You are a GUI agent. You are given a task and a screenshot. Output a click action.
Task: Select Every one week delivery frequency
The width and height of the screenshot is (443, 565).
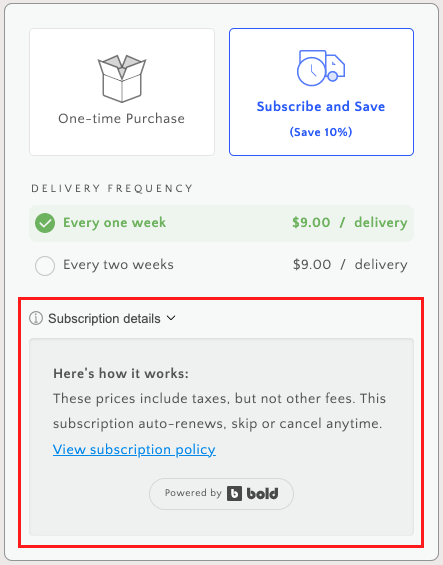point(221,223)
